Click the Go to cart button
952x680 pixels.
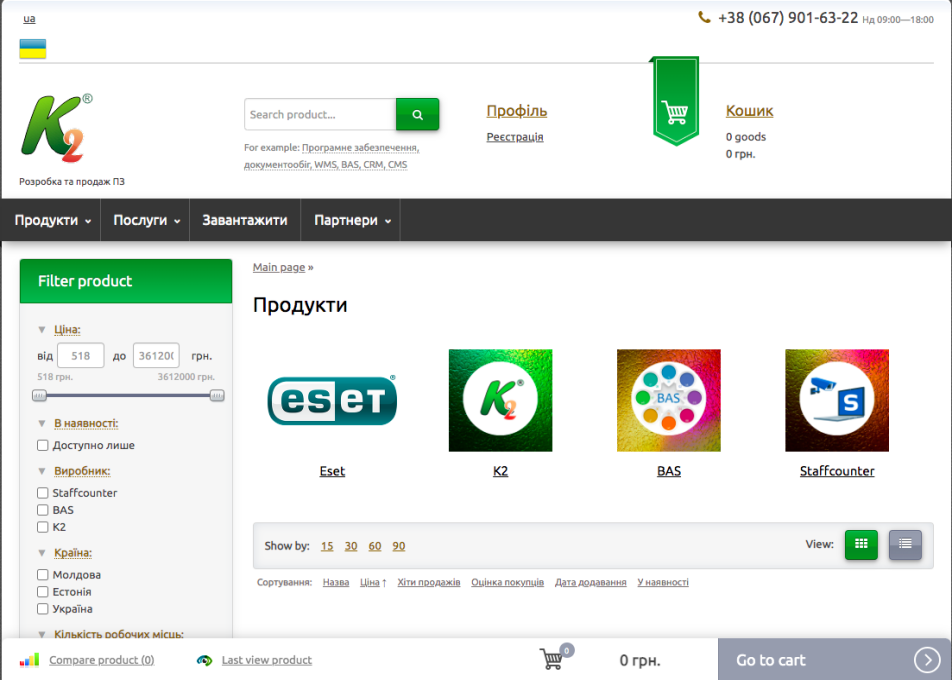point(834,659)
